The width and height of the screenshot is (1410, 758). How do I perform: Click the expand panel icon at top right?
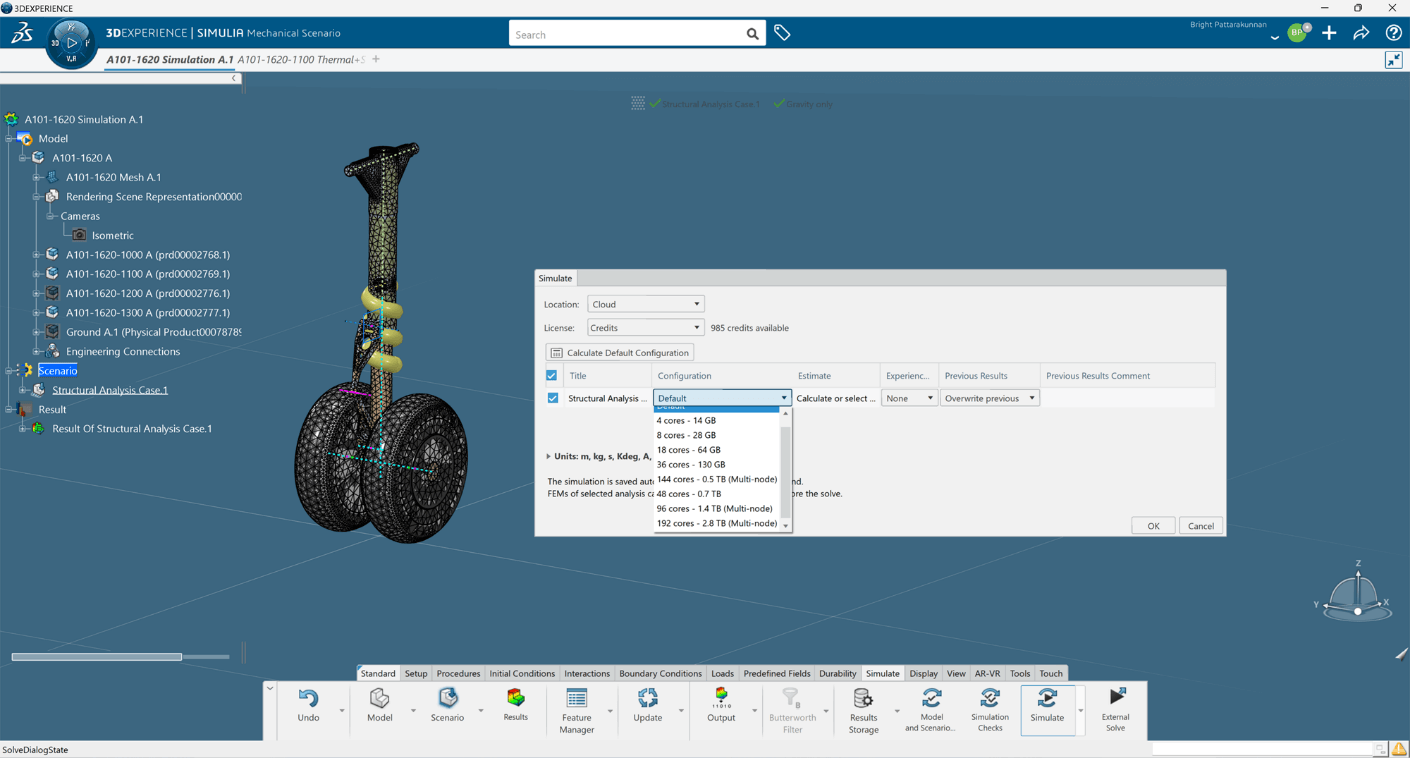(1393, 60)
